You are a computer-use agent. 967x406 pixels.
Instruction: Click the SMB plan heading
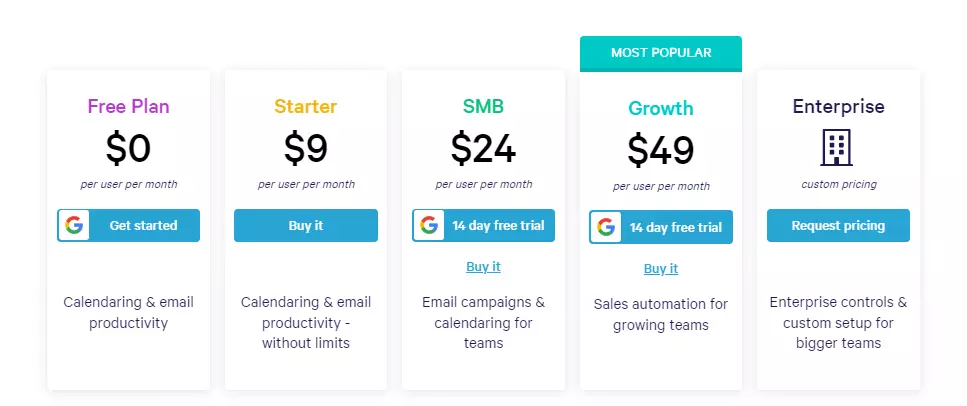point(484,106)
